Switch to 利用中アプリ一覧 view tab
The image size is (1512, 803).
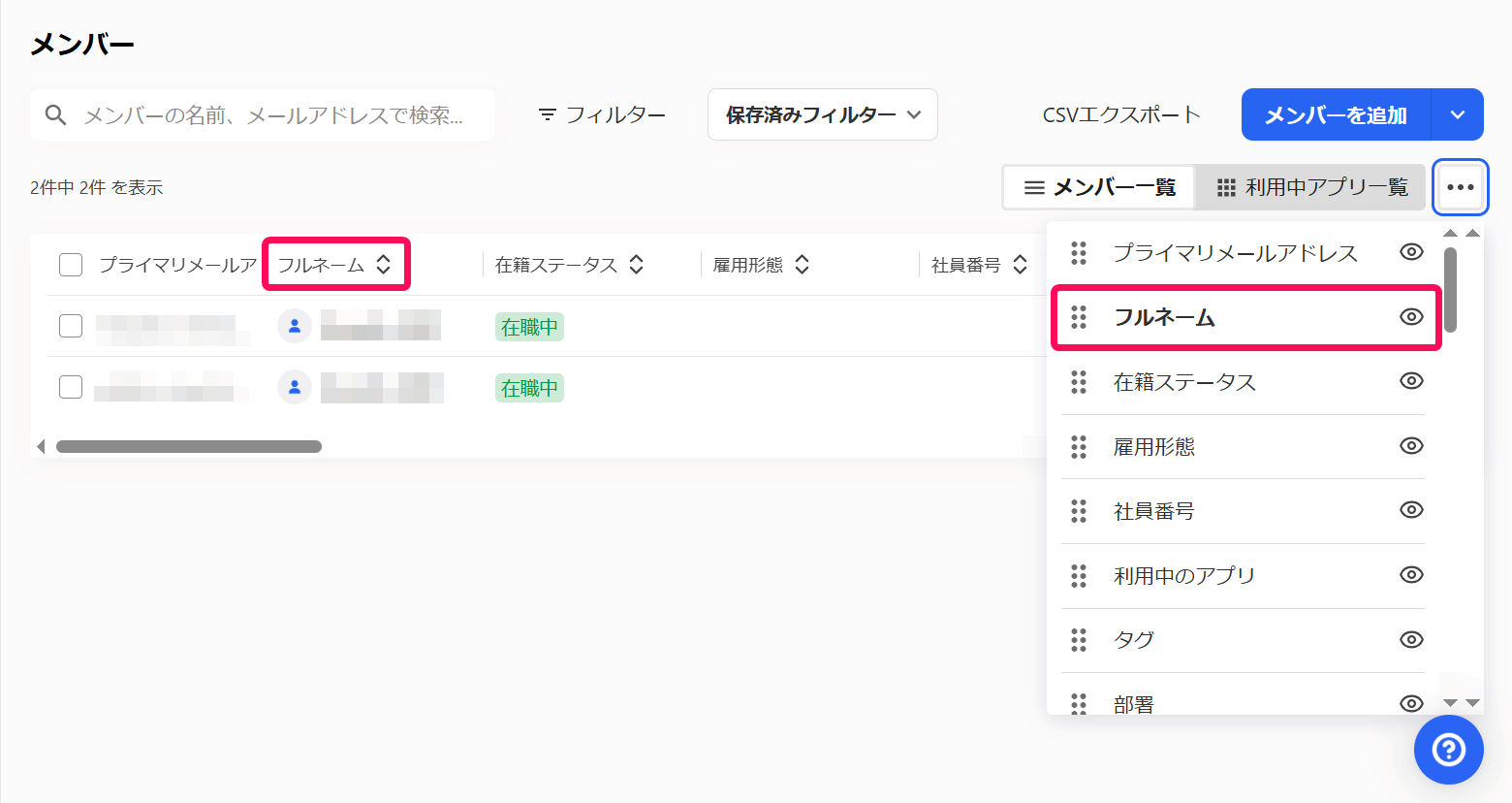[1312, 187]
